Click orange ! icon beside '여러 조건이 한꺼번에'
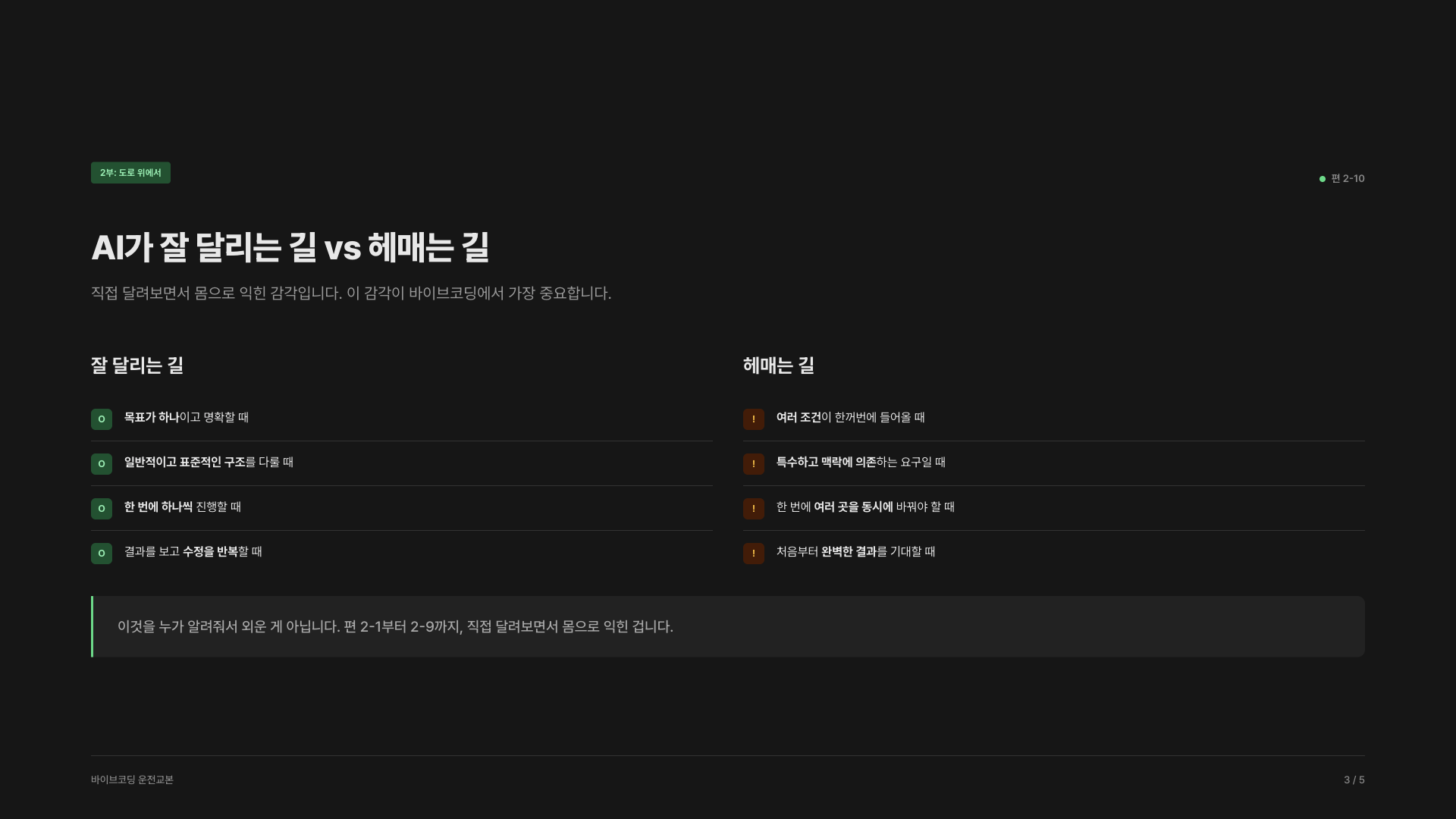1456x819 pixels. click(x=753, y=419)
